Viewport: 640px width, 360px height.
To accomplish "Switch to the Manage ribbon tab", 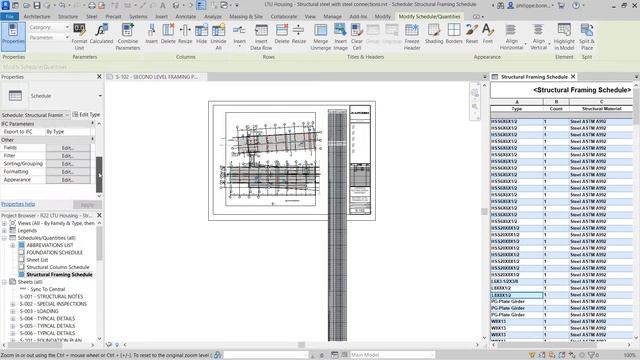I will tap(332, 17).
